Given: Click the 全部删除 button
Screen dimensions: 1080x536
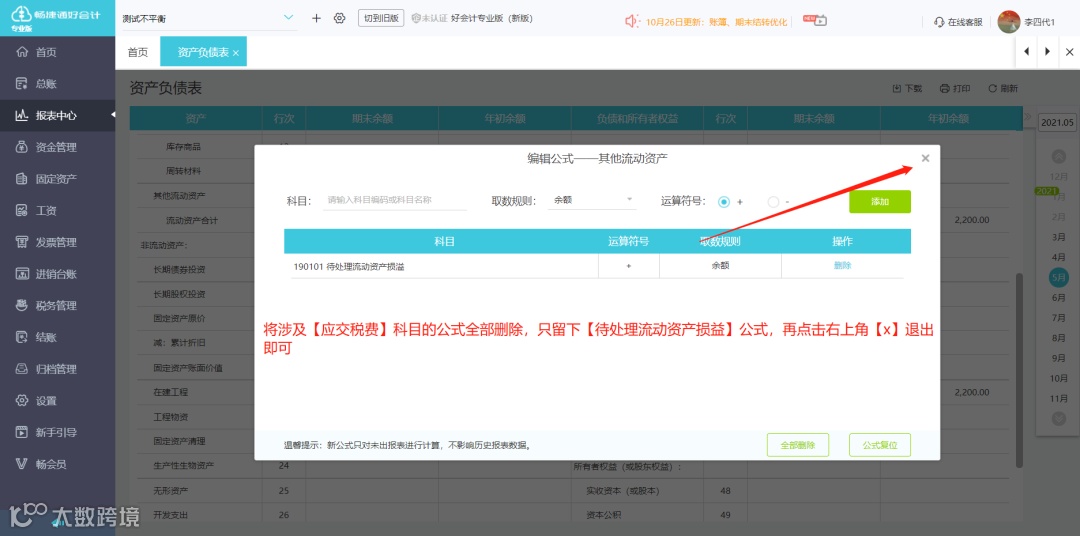Looking at the screenshot, I should click(798, 445).
